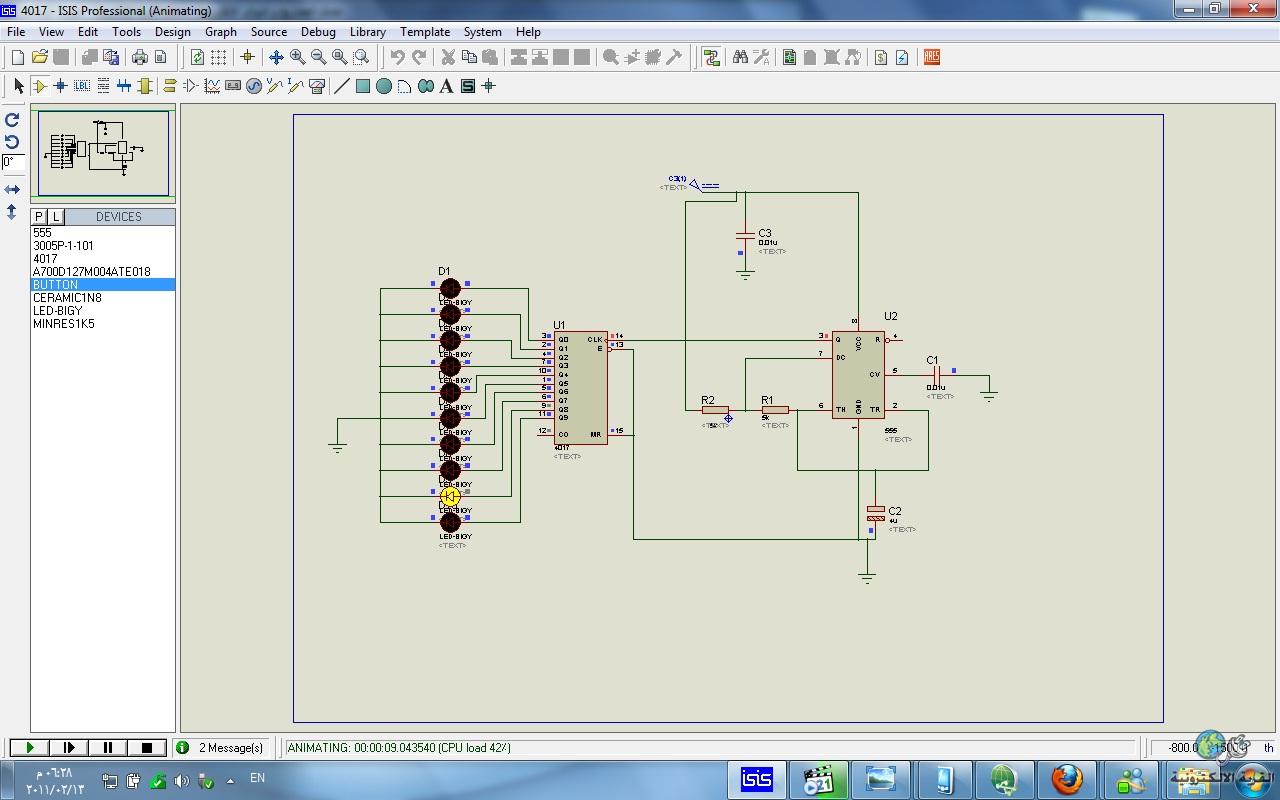This screenshot has height=800, width=1280.
Task: Select 2D symbols mode S icon
Action: 468,87
